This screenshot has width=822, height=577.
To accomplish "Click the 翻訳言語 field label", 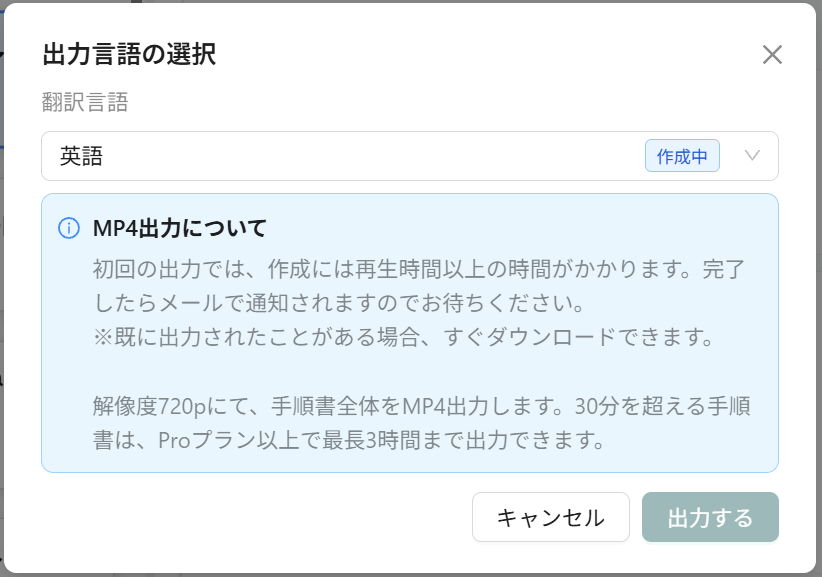I will (85, 102).
